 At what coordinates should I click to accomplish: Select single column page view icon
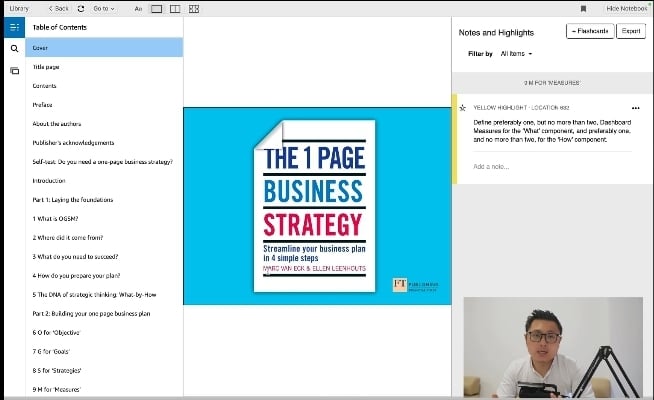pos(156,9)
